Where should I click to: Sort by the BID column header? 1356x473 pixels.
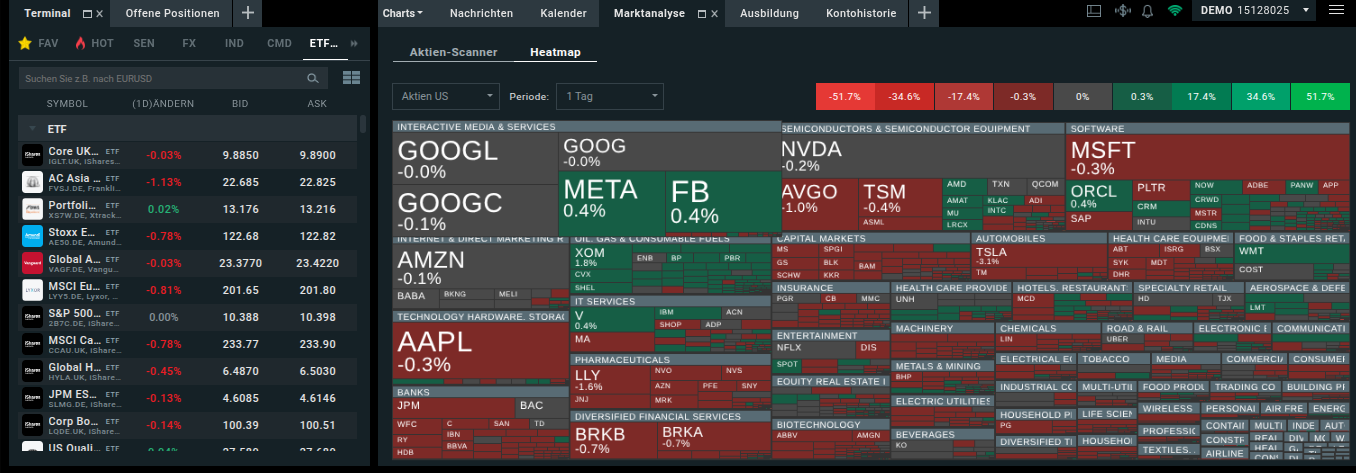point(240,104)
